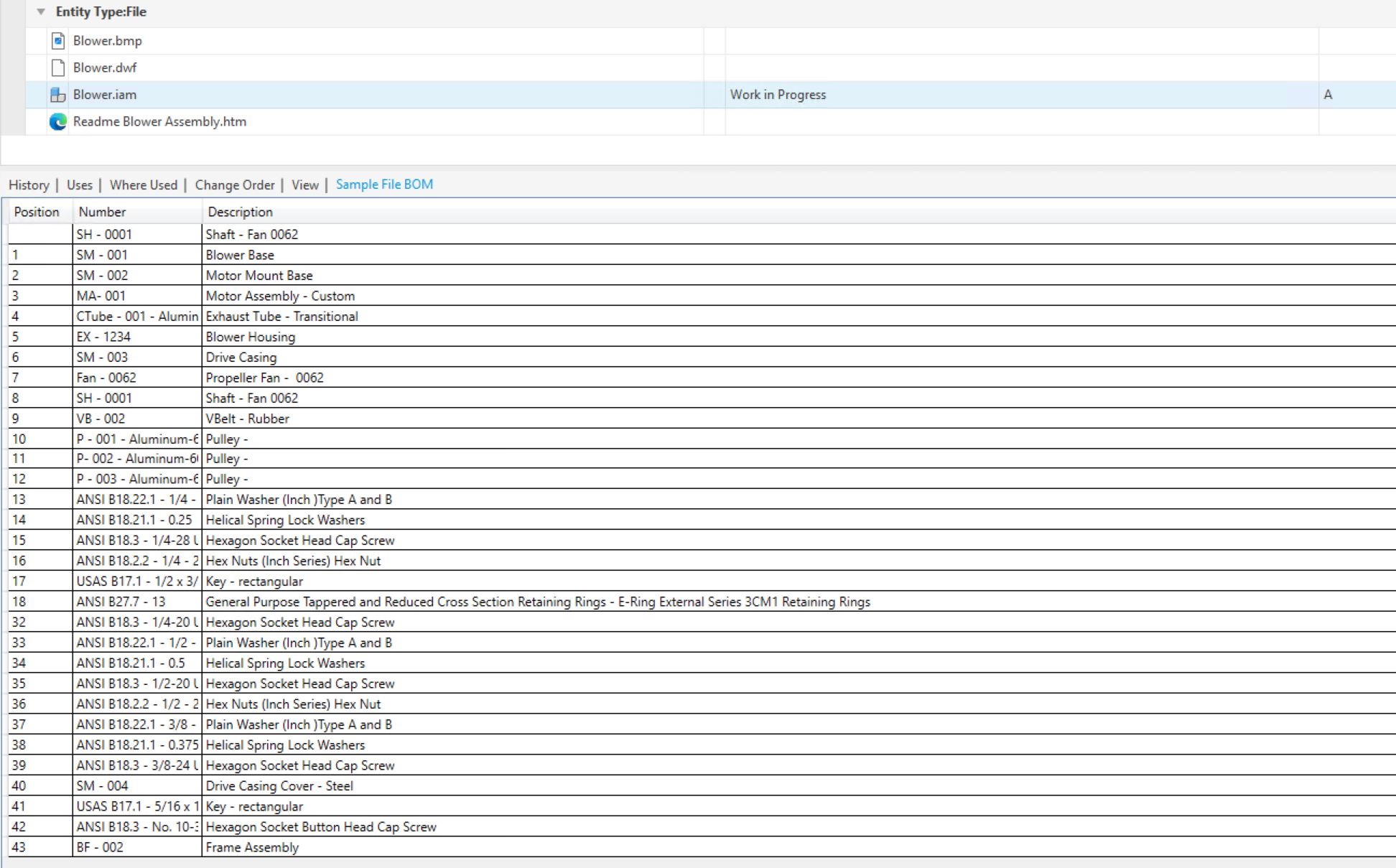Open the Where Used tab

click(143, 185)
